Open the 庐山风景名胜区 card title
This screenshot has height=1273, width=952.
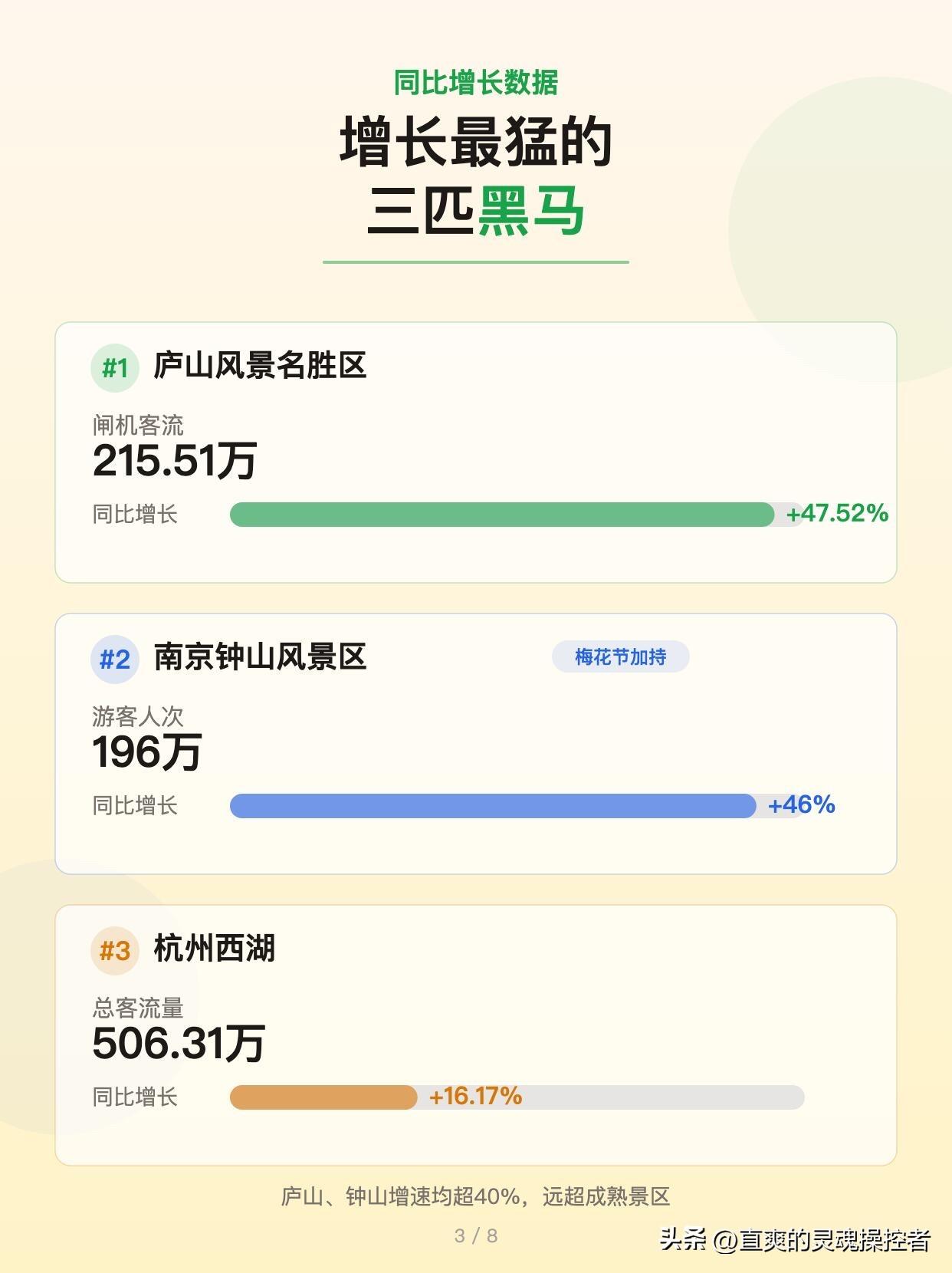260,366
